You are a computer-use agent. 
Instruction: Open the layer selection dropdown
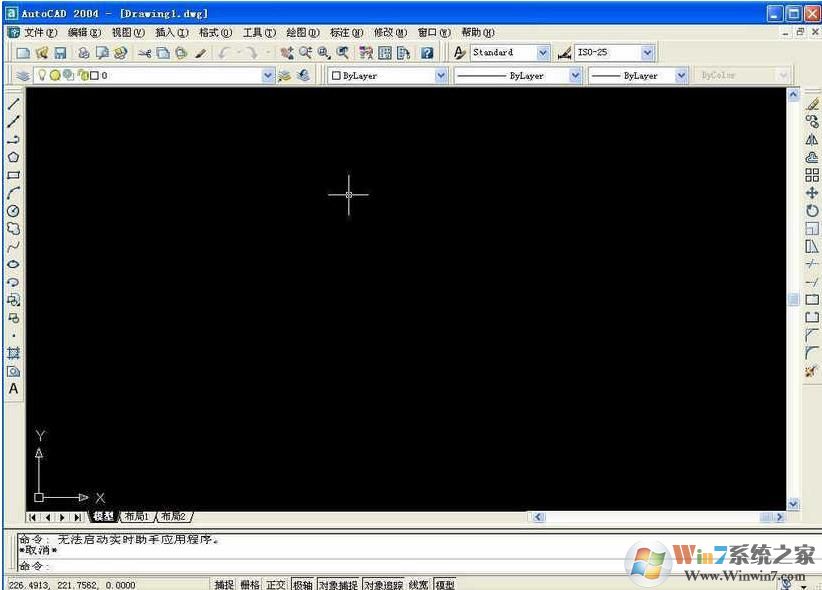pyautogui.click(x=267, y=75)
